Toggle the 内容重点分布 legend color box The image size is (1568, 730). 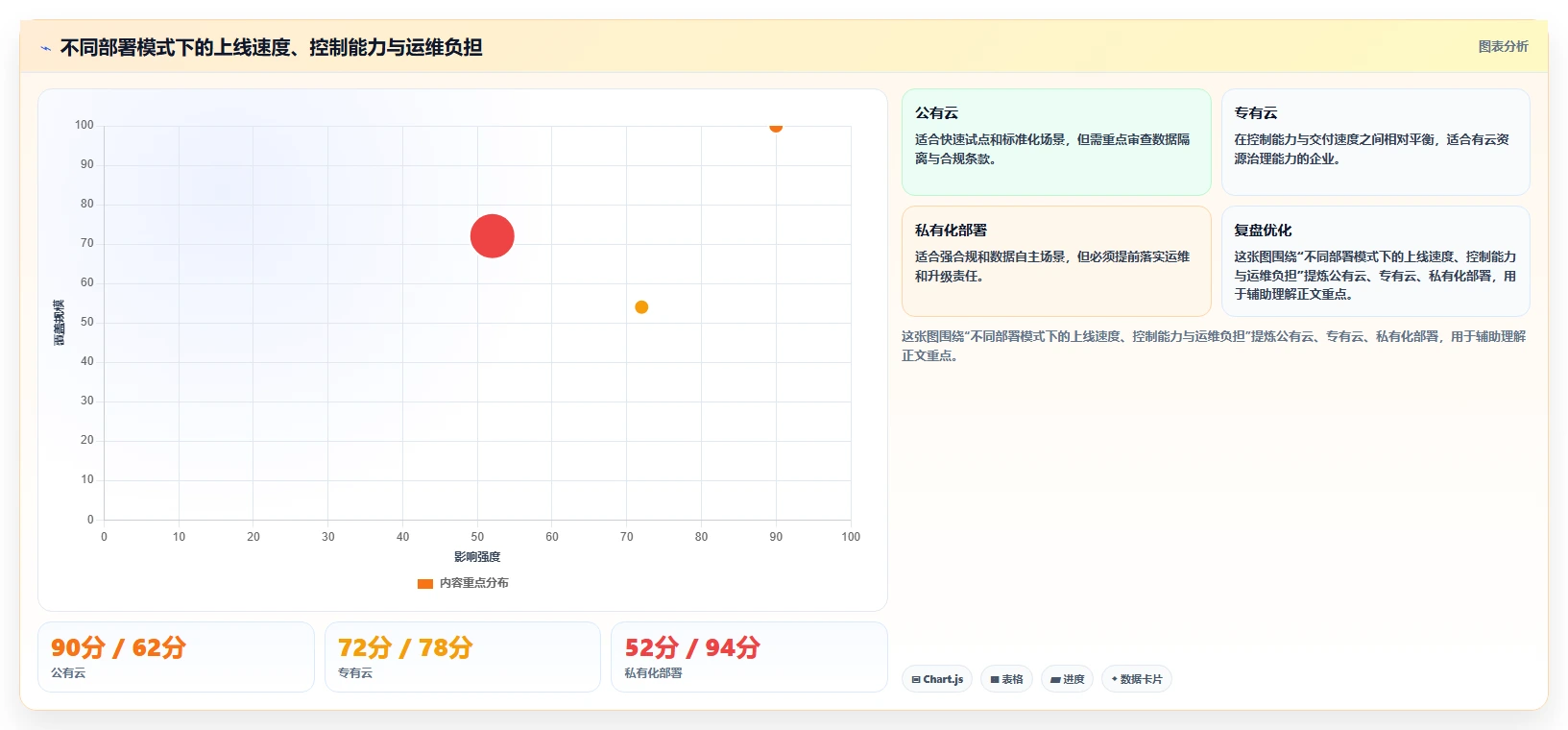click(425, 583)
